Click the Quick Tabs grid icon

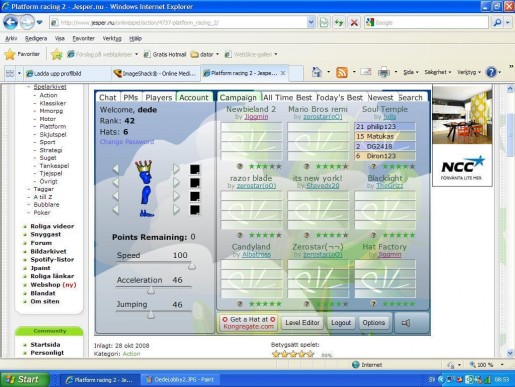(10, 73)
